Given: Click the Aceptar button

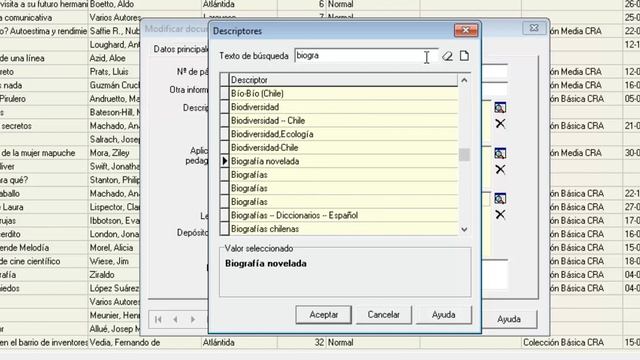Looking at the screenshot, I should tap(323, 315).
